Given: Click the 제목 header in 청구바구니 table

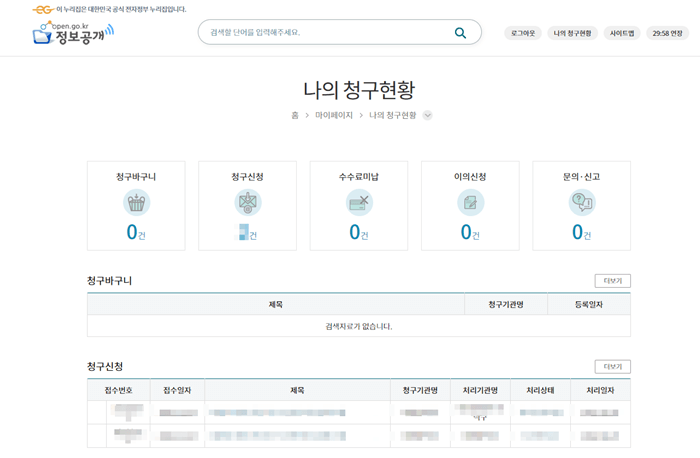Looking at the screenshot, I should [x=275, y=304].
